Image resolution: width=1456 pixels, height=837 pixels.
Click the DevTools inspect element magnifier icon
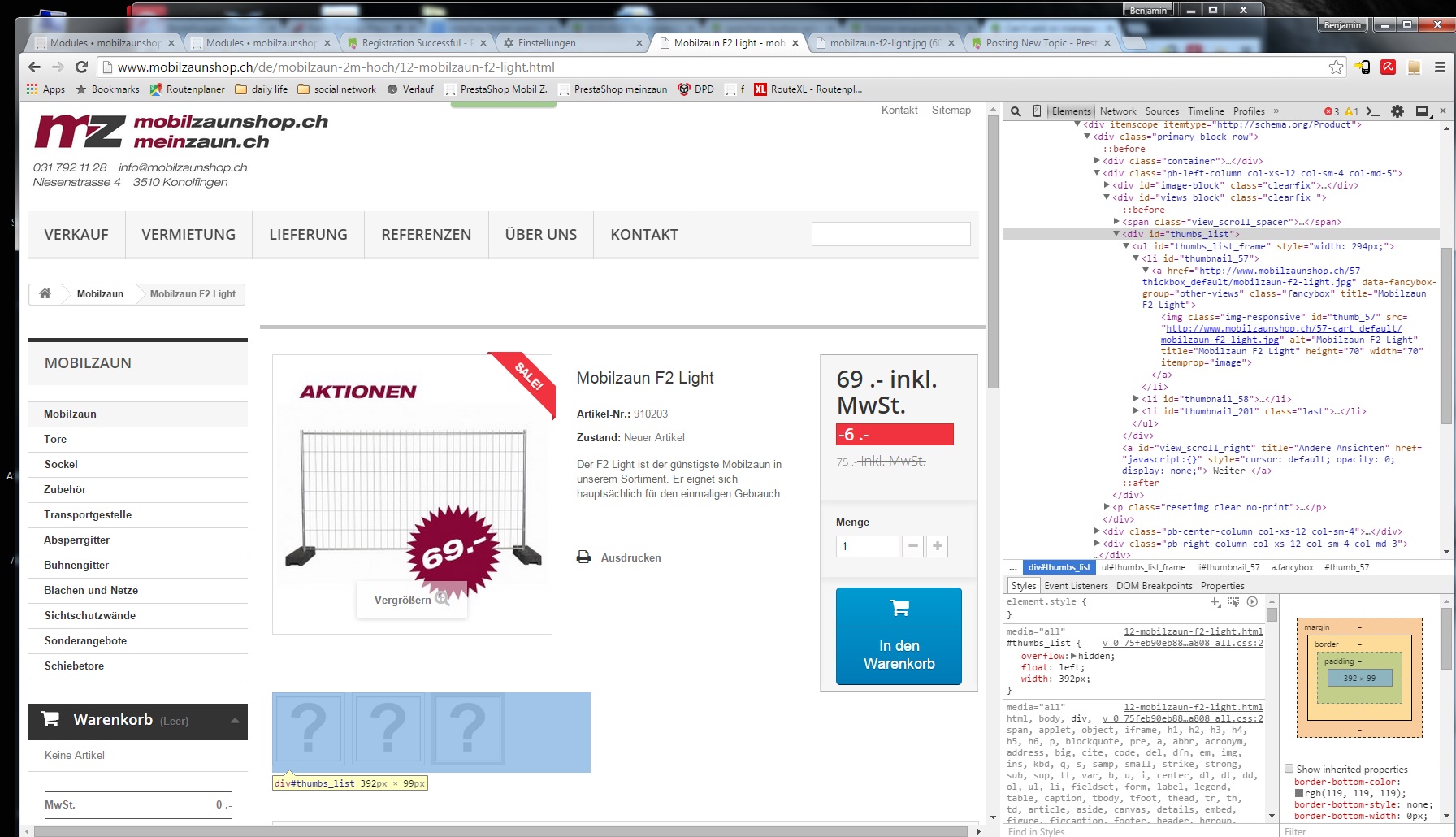(x=1016, y=111)
